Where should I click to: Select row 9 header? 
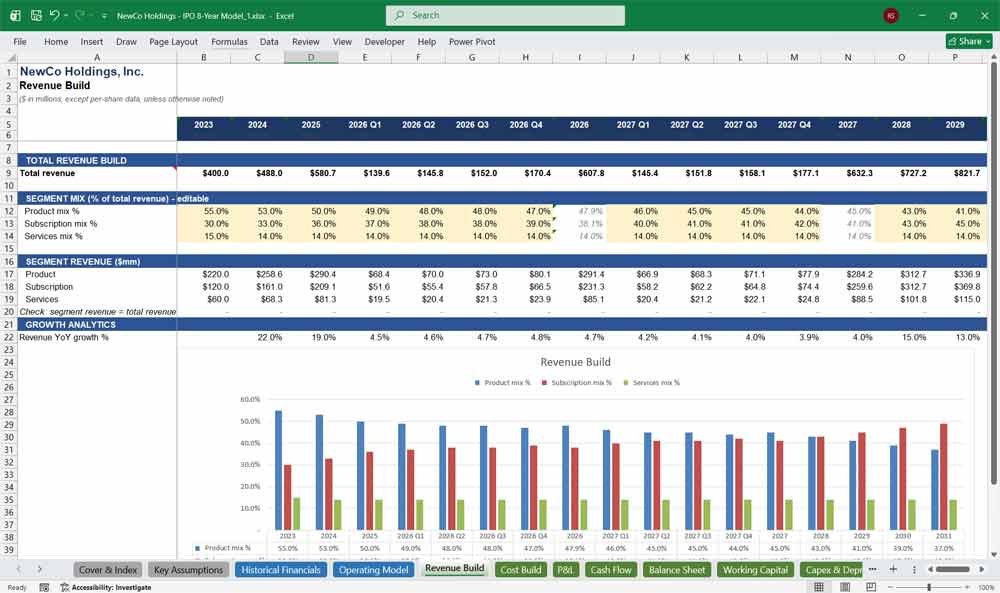tap(8, 173)
